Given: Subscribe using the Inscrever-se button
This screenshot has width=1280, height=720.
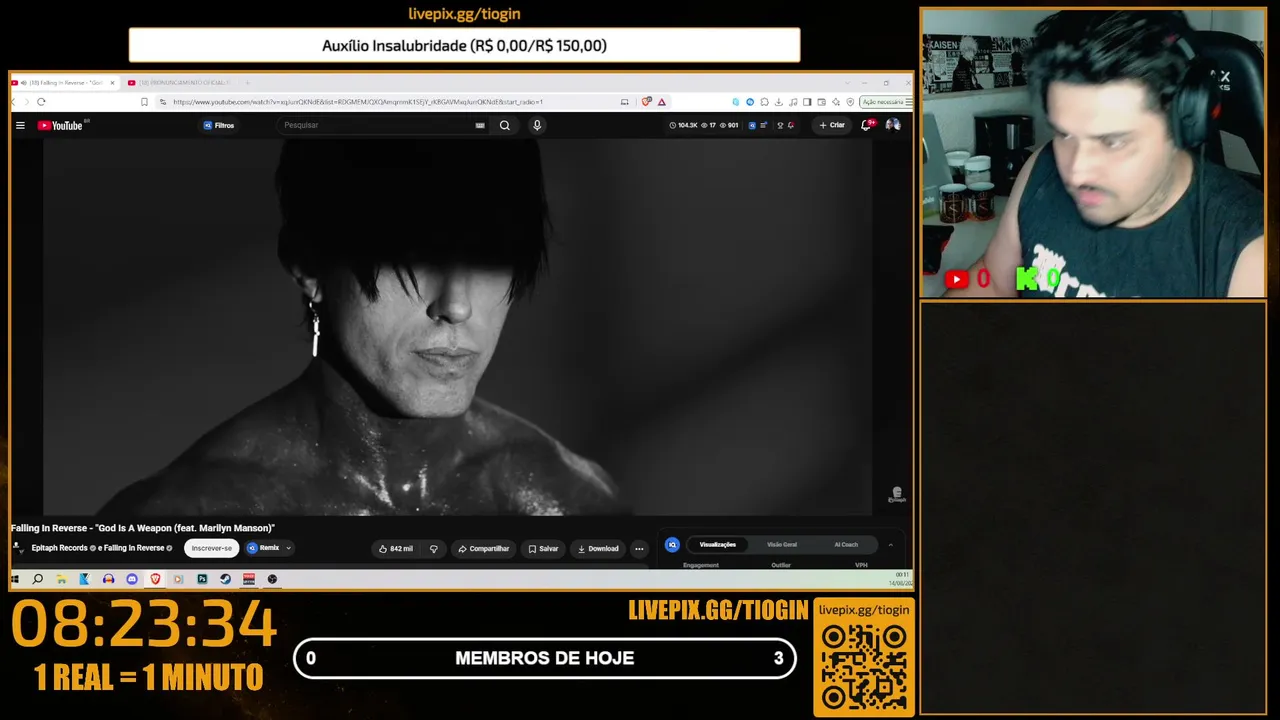Looking at the screenshot, I should pos(212,548).
